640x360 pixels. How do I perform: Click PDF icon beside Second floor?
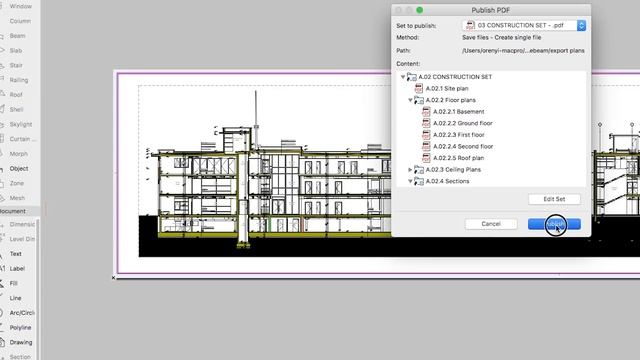click(x=426, y=146)
